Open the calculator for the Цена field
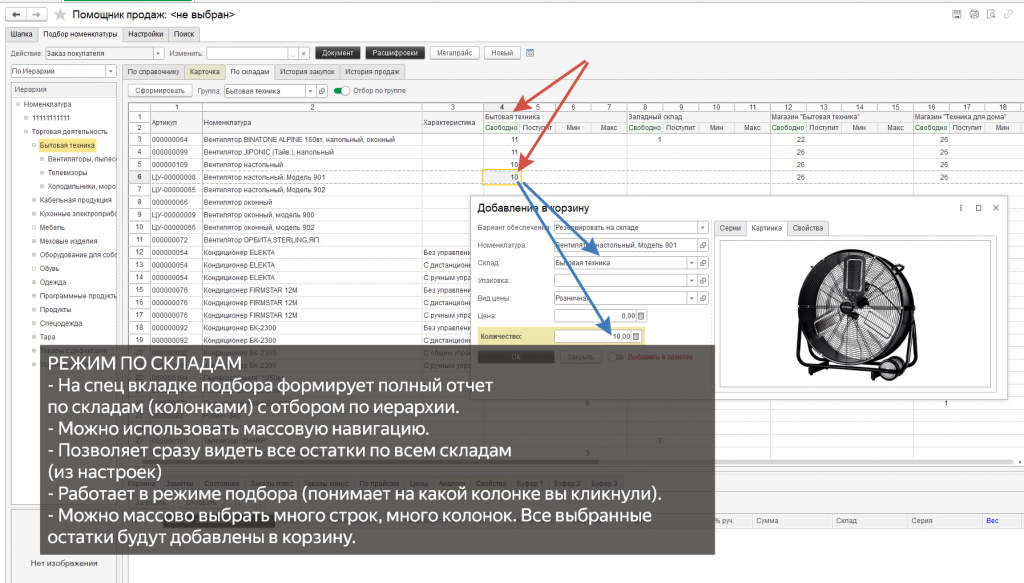Viewport: 1024px width, 583px height. pyautogui.click(x=641, y=316)
